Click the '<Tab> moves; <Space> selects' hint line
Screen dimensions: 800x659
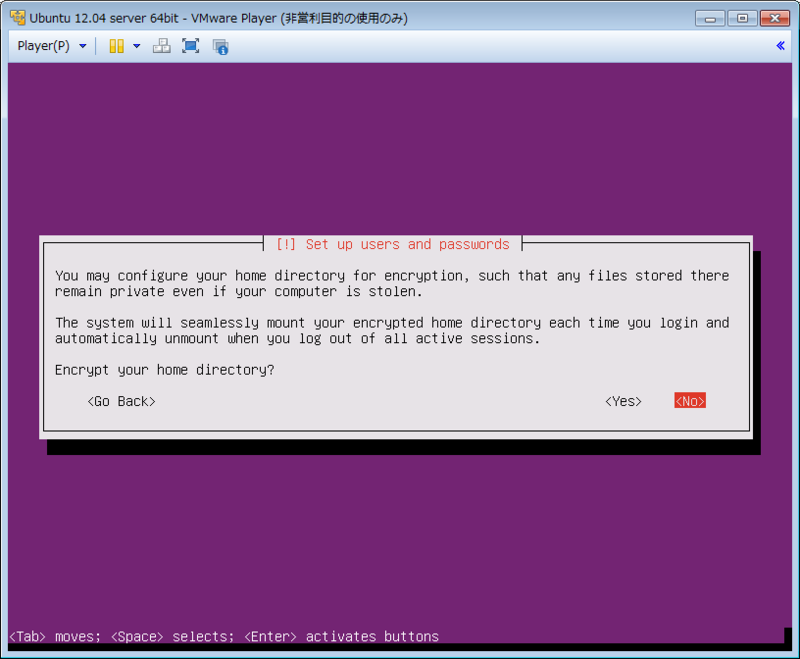224,637
